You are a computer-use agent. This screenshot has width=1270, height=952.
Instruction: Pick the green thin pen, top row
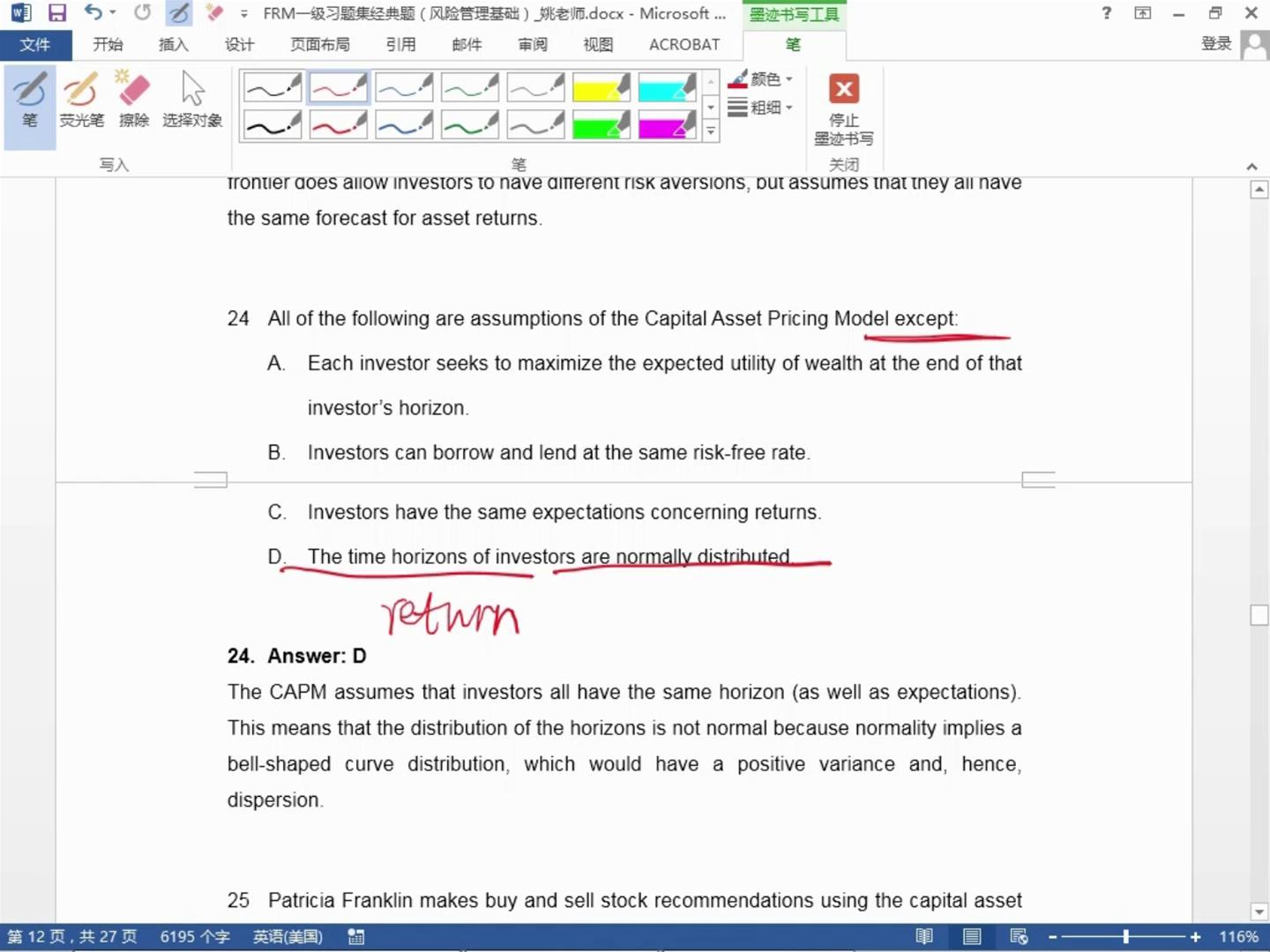pyautogui.click(x=470, y=88)
